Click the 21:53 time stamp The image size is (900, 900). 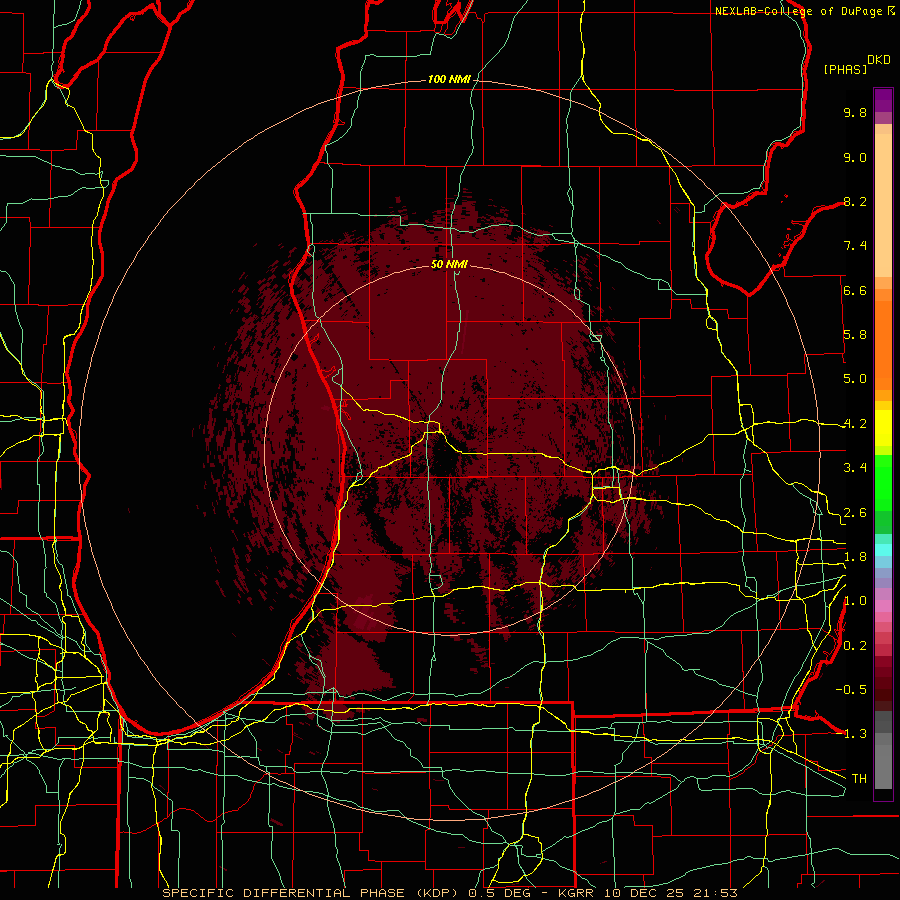point(717,893)
